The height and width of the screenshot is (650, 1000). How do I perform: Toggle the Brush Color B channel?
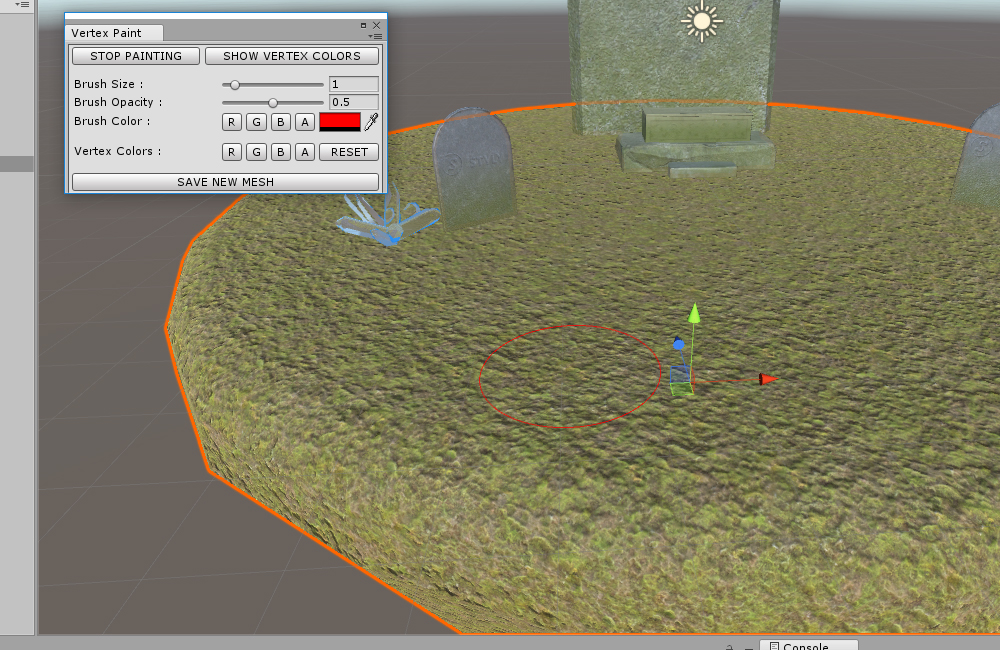(281, 122)
